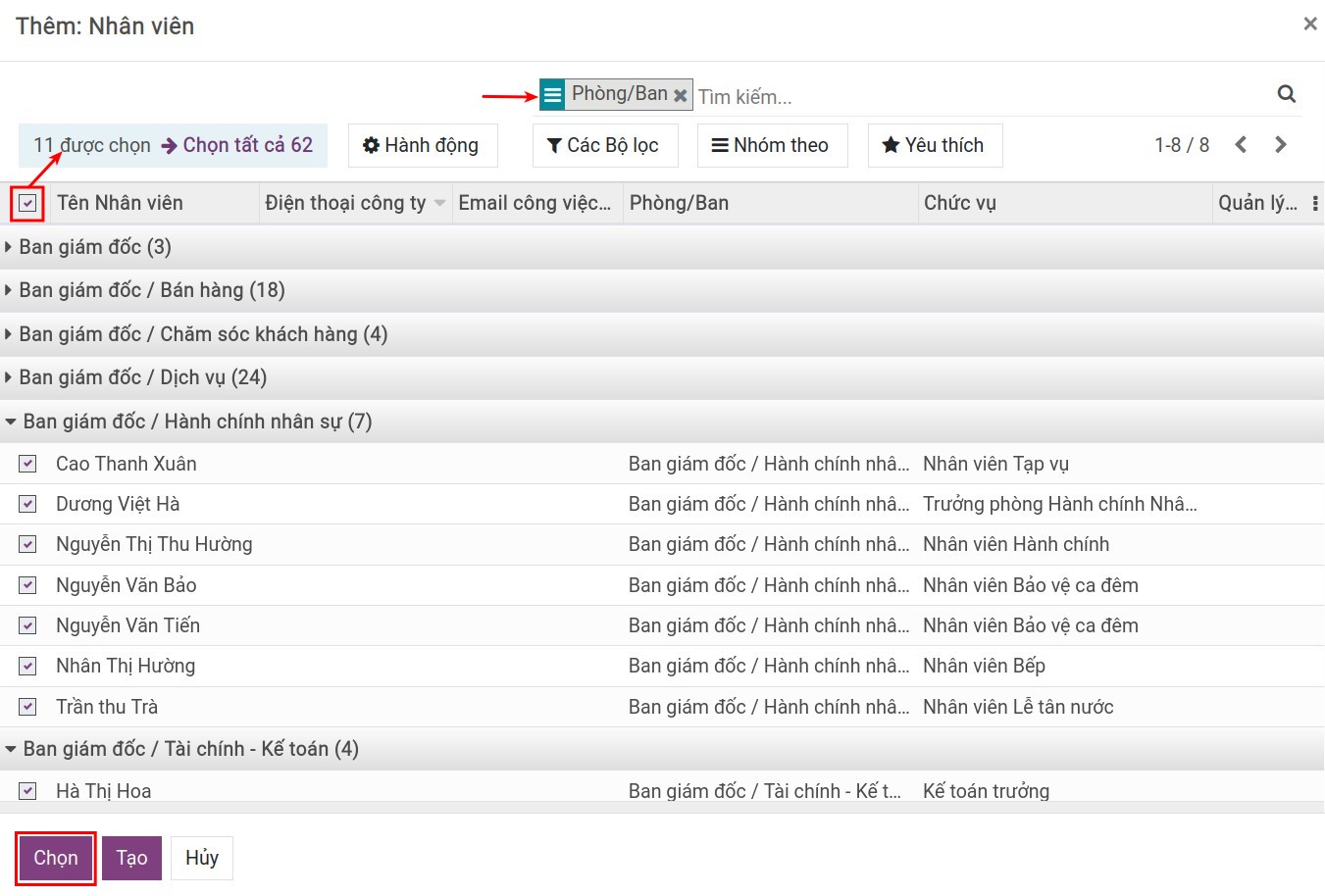Open the Hành động dropdown
The width and height of the screenshot is (1325, 896).
[x=422, y=145]
